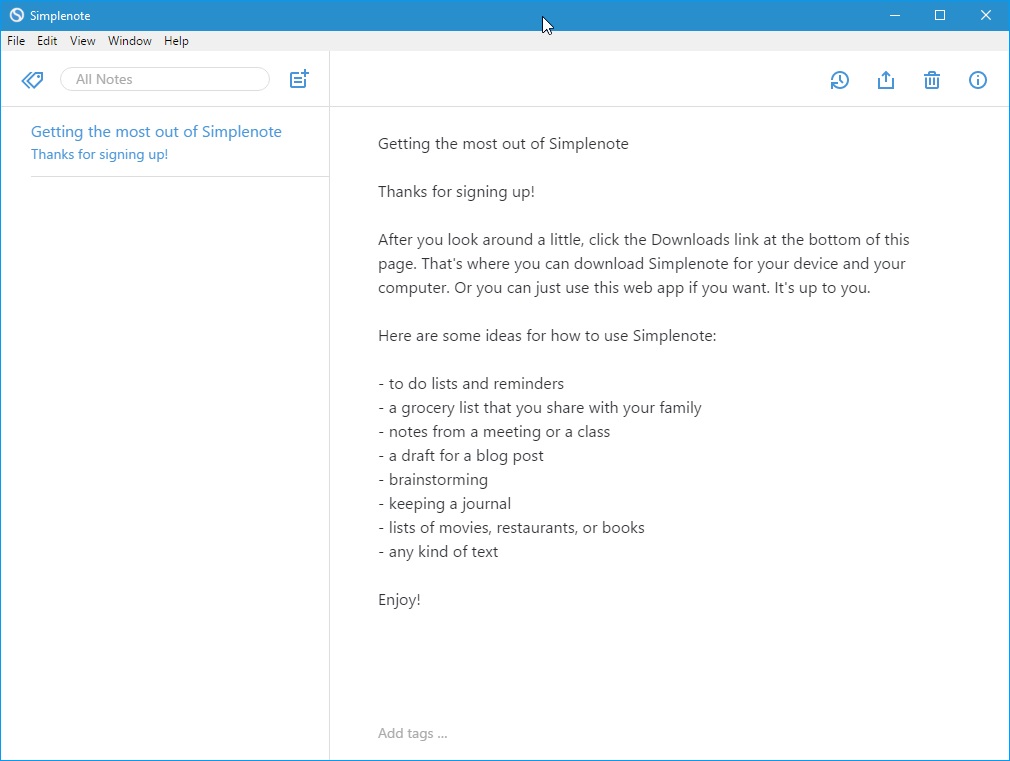Screen dimensions: 1010x761
Task: Open the Help menu
Action: point(176,41)
